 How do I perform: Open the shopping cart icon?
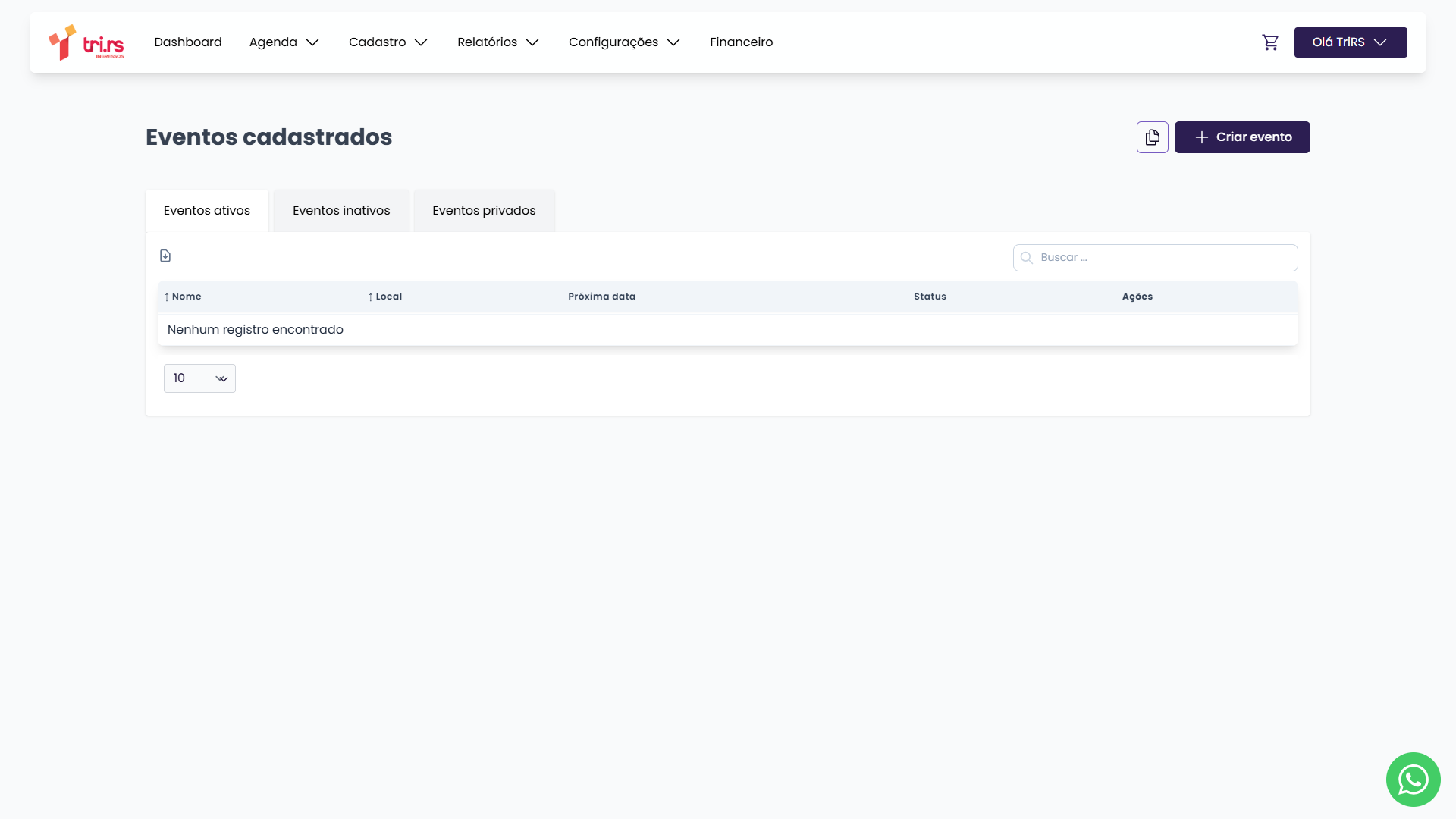pyautogui.click(x=1270, y=42)
